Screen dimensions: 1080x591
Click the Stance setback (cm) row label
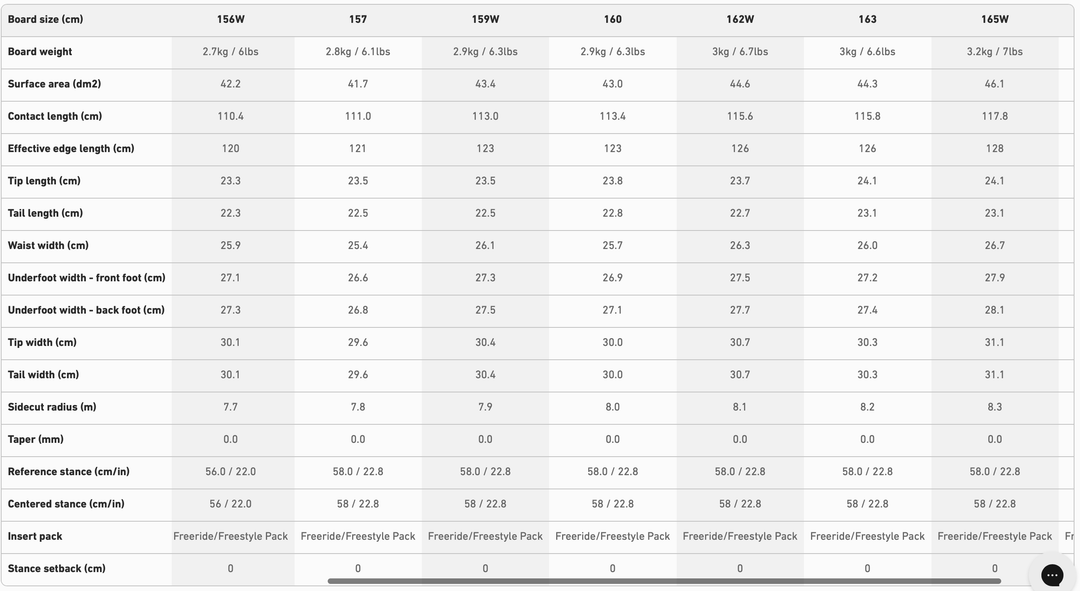coord(57,569)
